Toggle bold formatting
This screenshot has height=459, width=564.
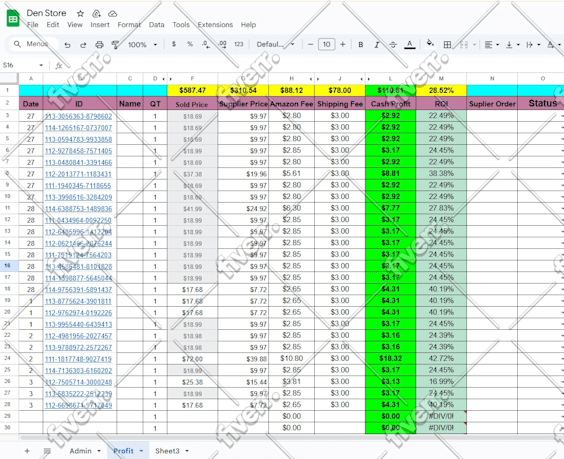coord(360,45)
